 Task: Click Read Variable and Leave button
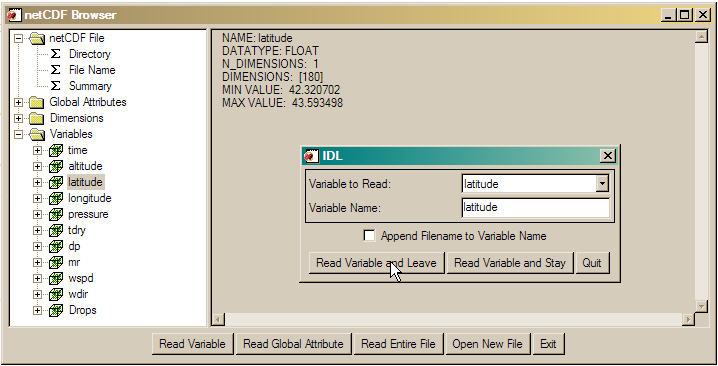(x=376, y=263)
